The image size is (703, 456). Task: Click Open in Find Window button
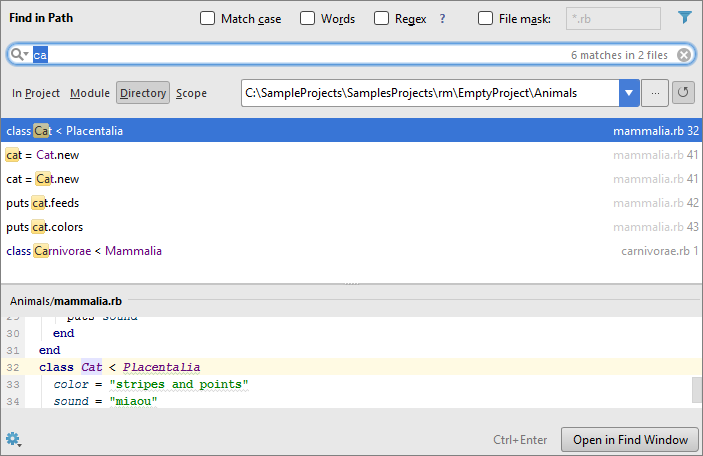(x=629, y=439)
